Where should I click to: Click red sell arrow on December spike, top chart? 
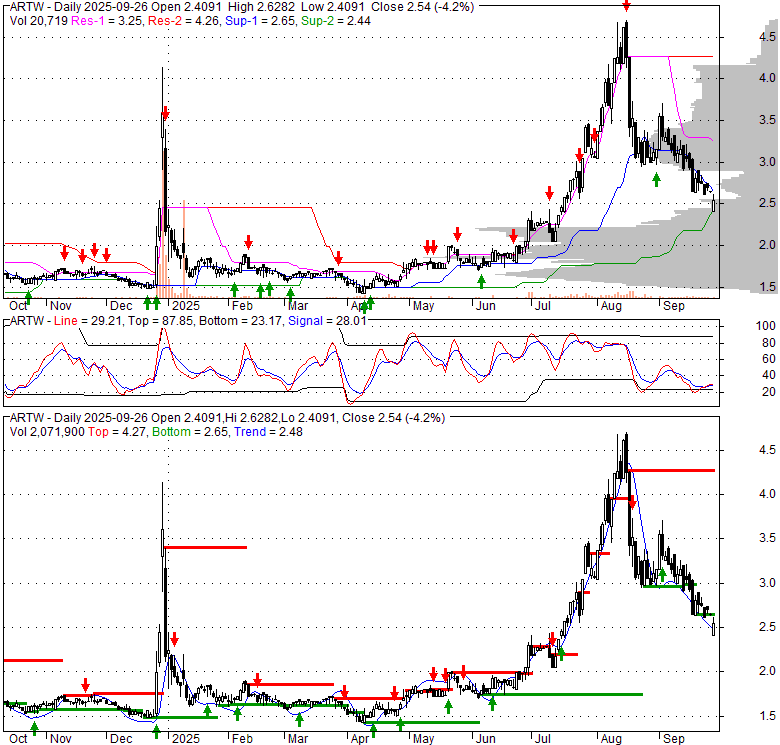point(165,113)
